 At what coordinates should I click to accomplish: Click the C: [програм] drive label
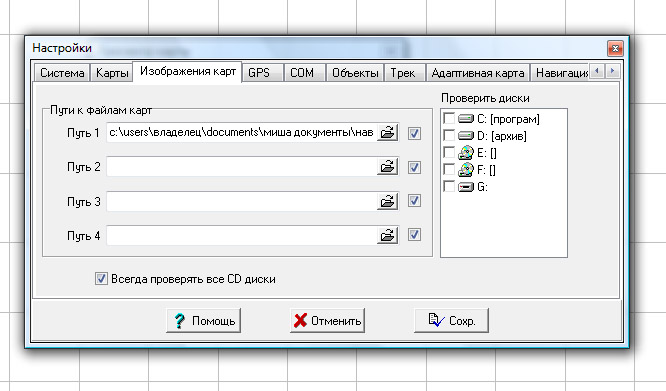pyautogui.click(x=508, y=119)
